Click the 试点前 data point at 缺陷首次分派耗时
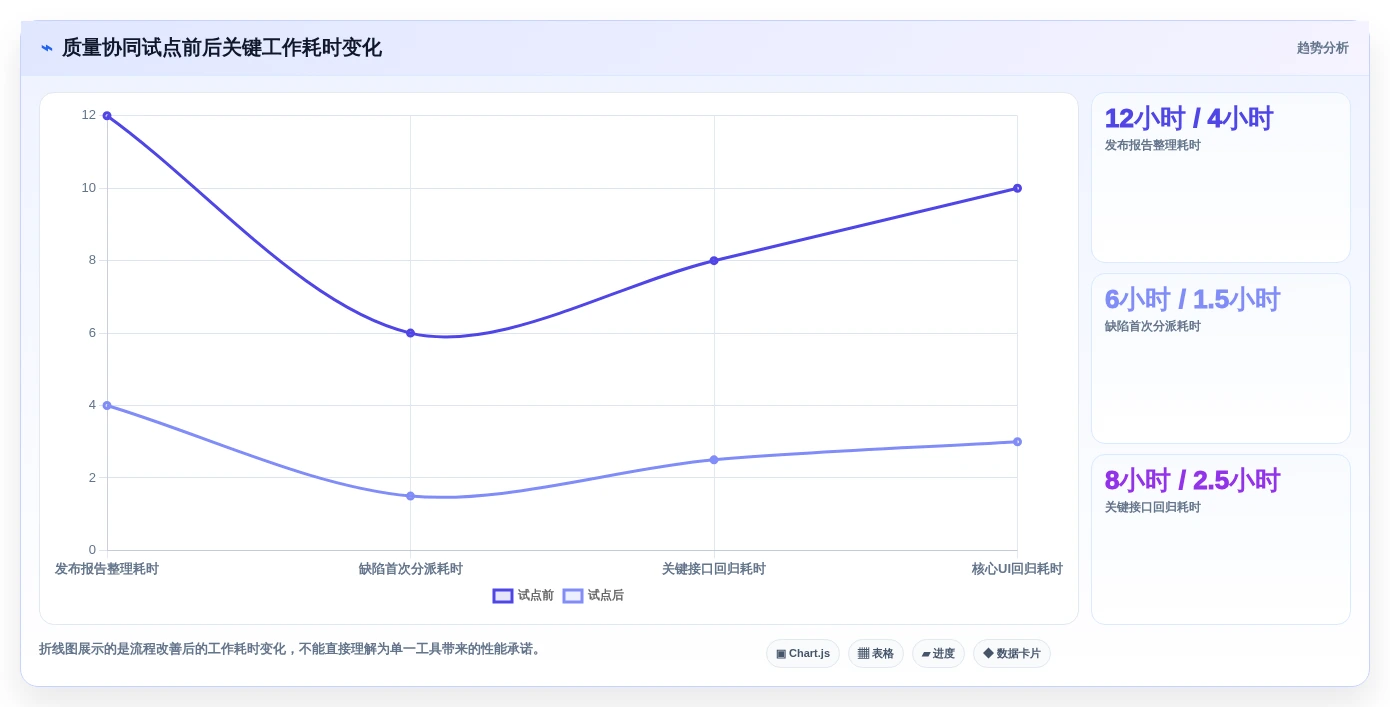Image resolution: width=1390 pixels, height=707 pixels. [410, 333]
